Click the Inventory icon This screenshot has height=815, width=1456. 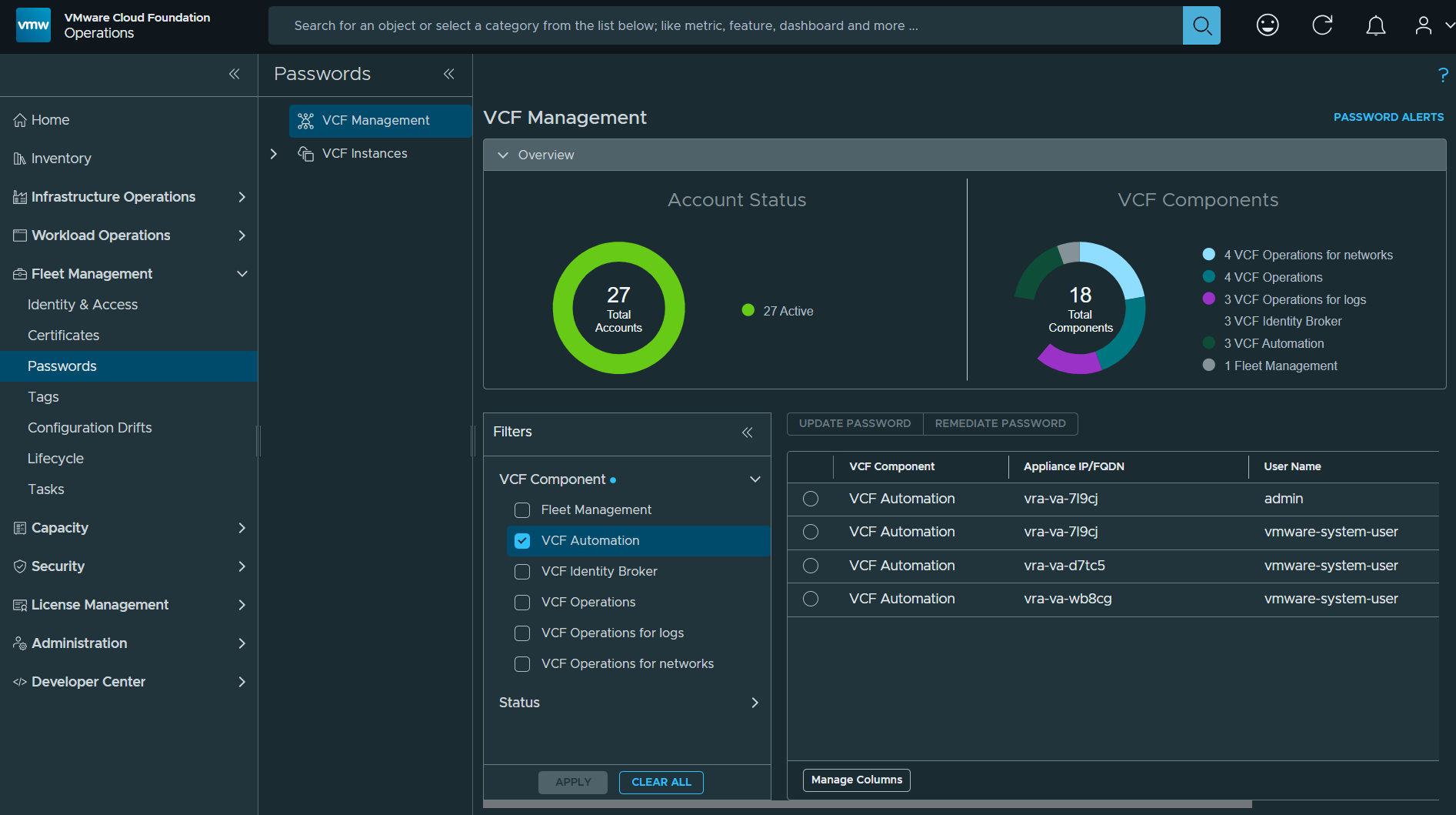click(x=20, y=159)
